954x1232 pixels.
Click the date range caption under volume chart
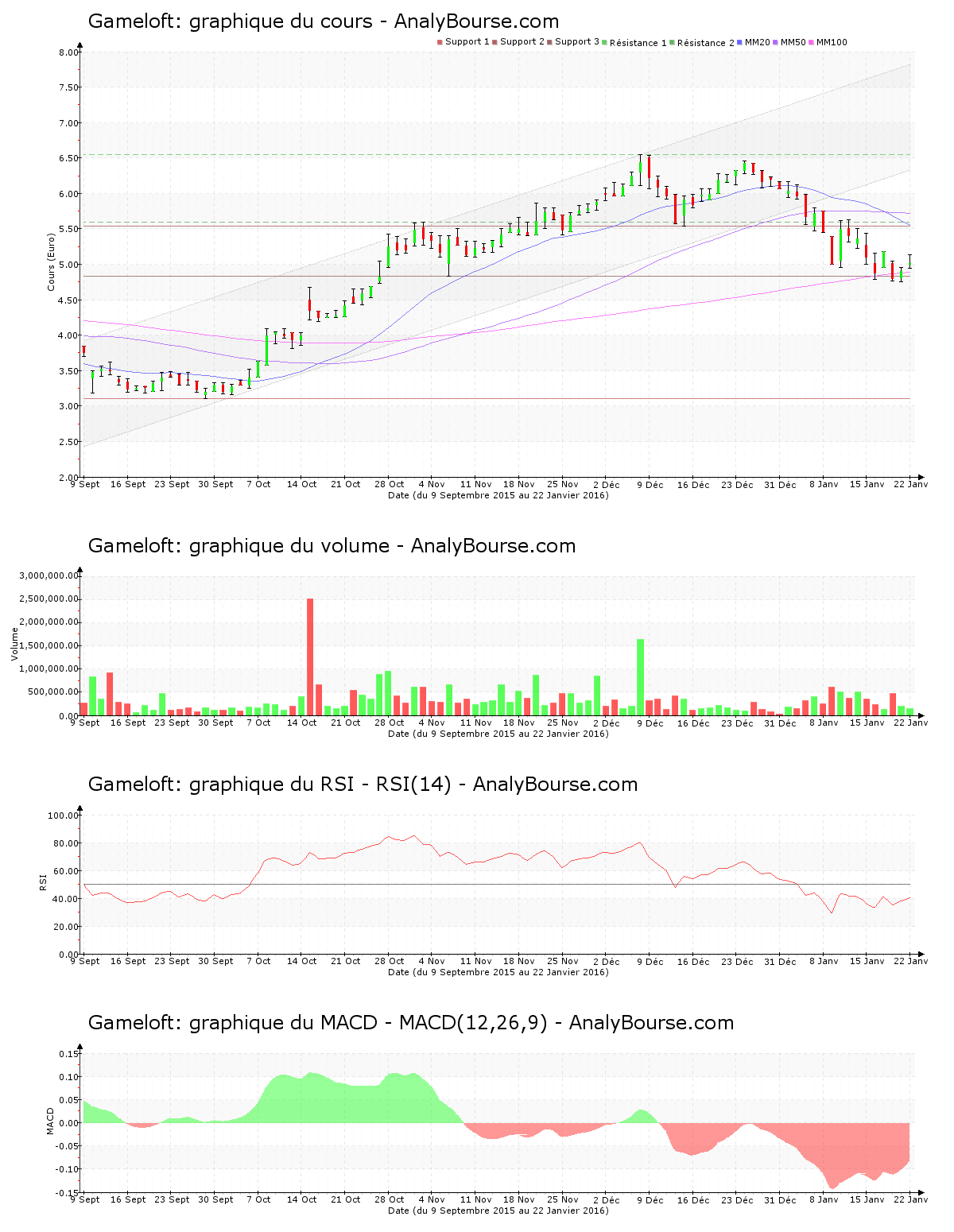[x=498, y=734]
